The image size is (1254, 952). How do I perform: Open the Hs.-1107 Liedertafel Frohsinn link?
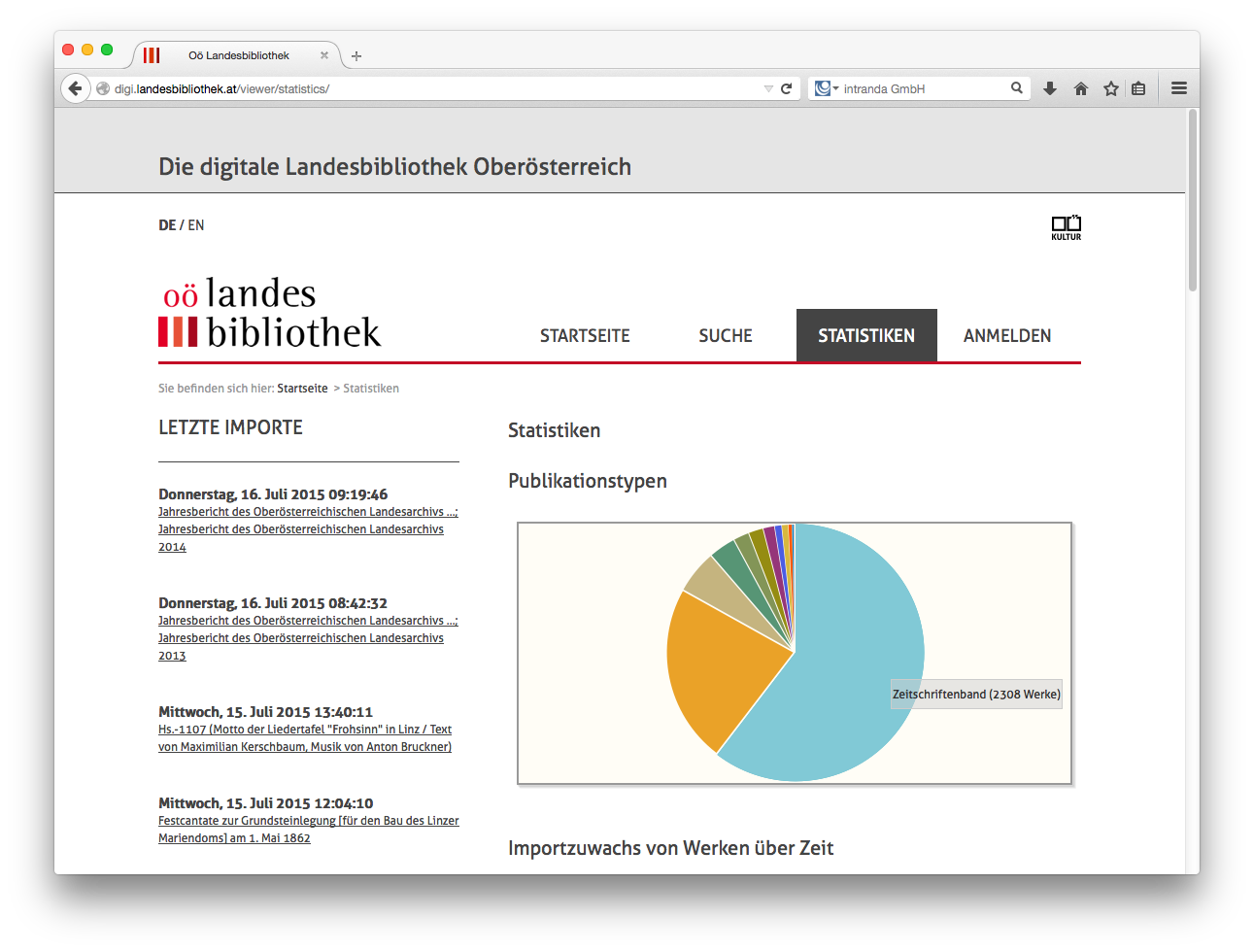(305, 738)
